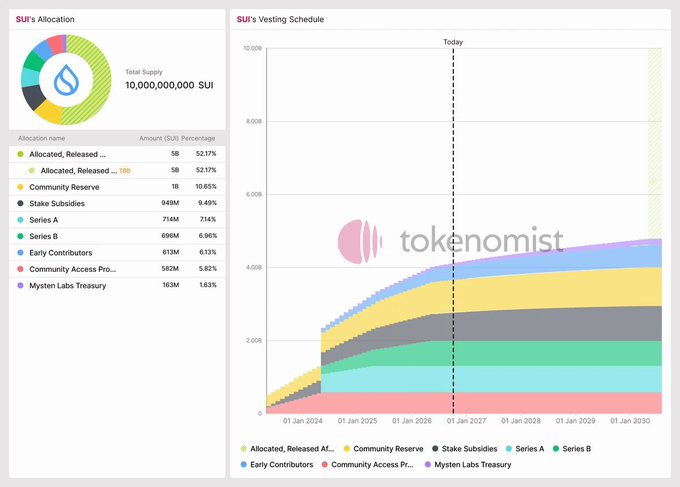Click the yellow Community Reserve donut segment
Viewport: 680px width, 487px height.
pyautogui.click(x=49, y=112)
